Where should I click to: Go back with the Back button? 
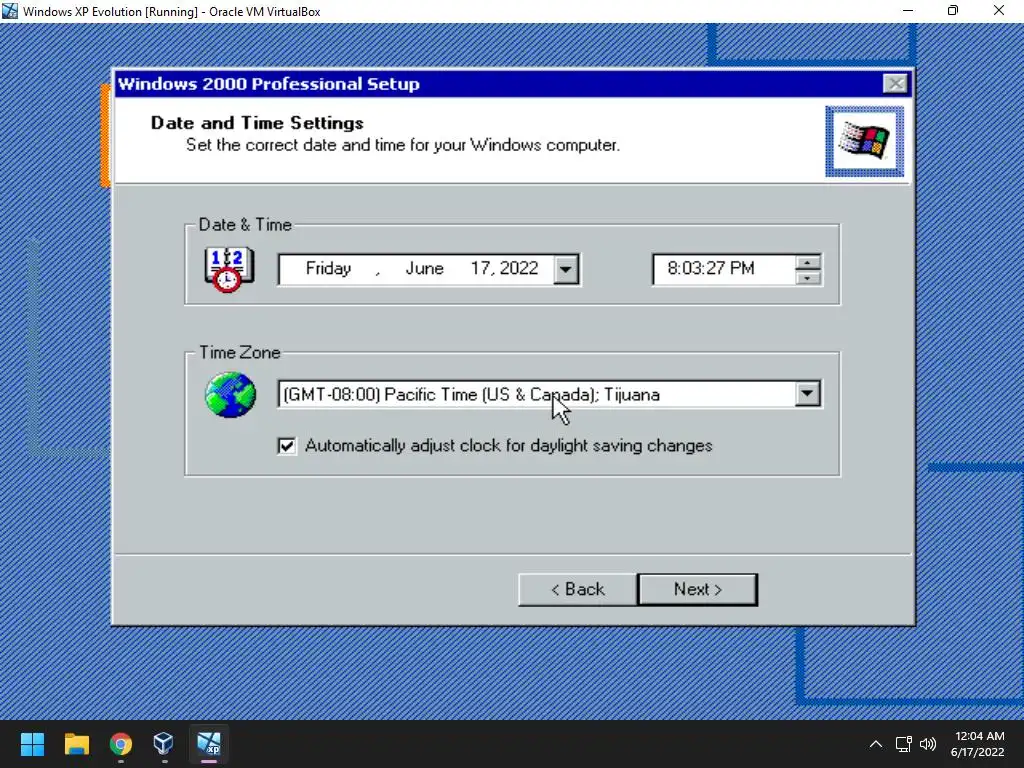click(577, 590)
